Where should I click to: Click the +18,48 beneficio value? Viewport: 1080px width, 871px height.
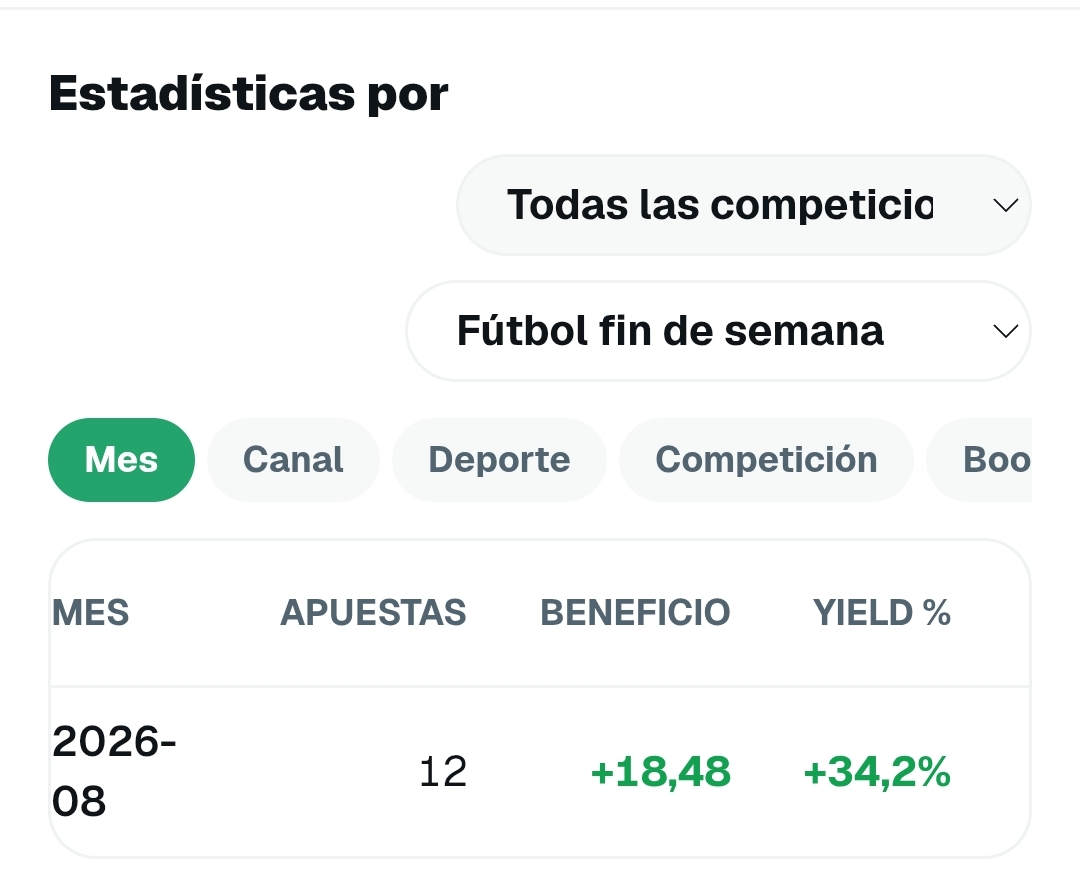661,772
